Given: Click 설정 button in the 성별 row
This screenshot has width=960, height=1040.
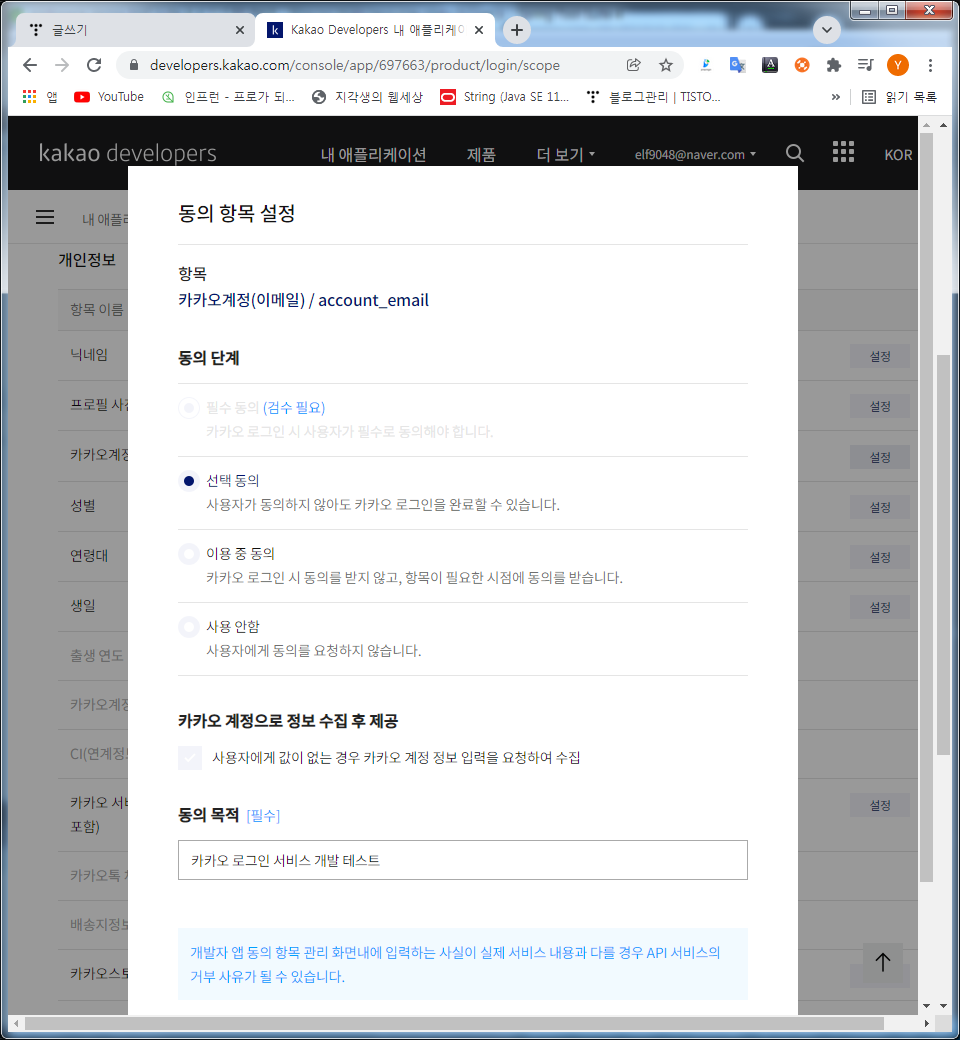Looking at the screenshot, I should (x=880, y=507).
